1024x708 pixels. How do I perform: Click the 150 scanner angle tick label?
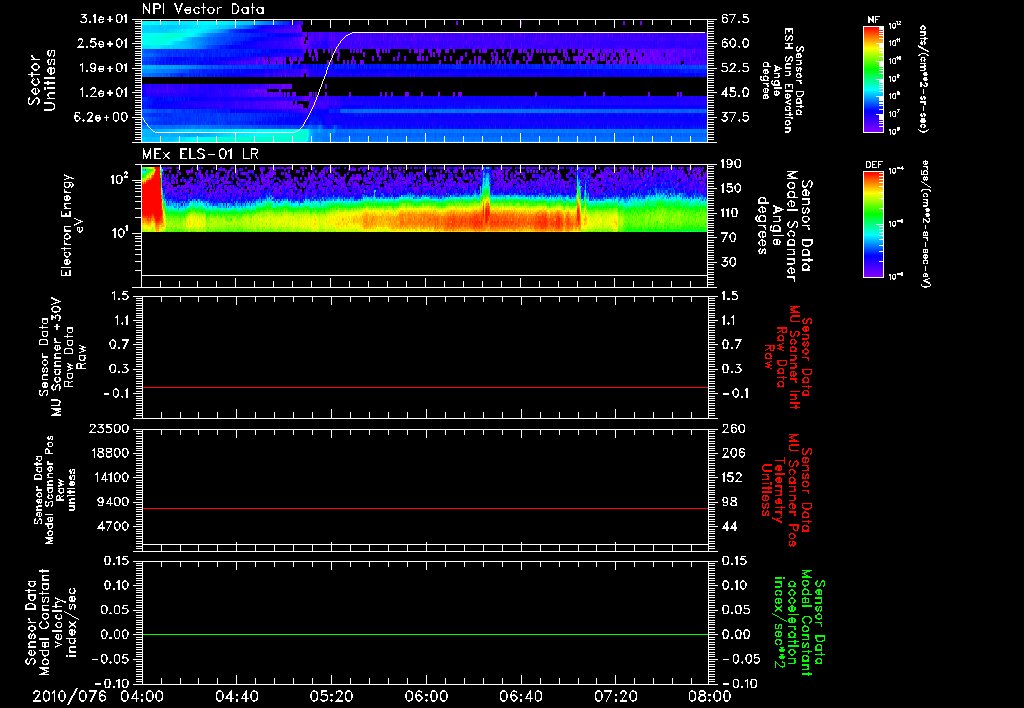731,189
